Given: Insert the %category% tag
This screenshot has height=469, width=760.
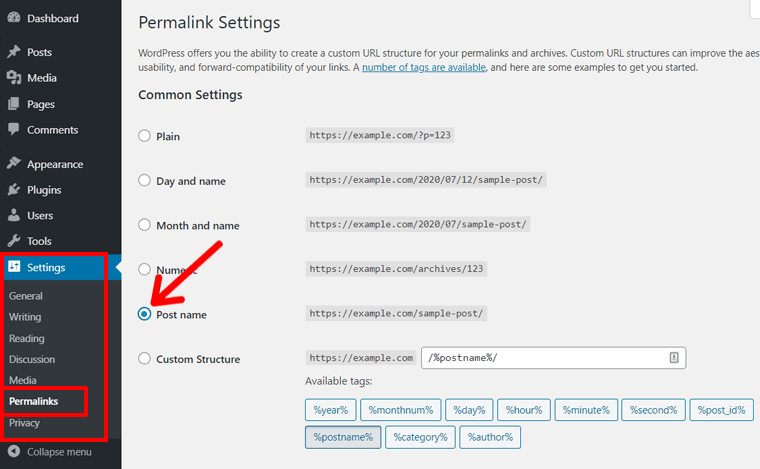Looking at the screenshot, I should click(x=420, y=437).
